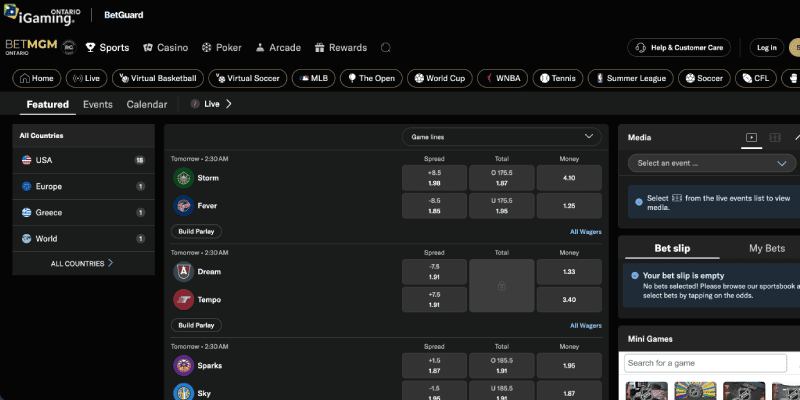
Task: Switch to the Featured tab
Action: click(47, 105)
